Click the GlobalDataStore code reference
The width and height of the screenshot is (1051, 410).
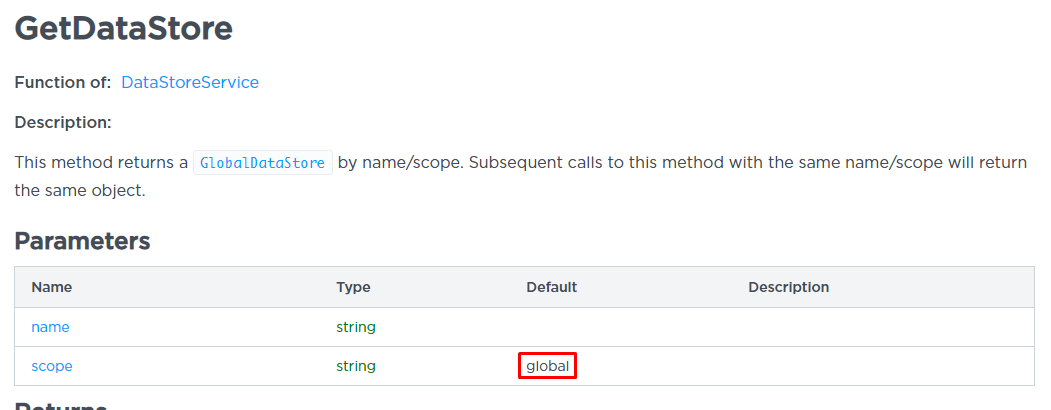tap(263, 163)
